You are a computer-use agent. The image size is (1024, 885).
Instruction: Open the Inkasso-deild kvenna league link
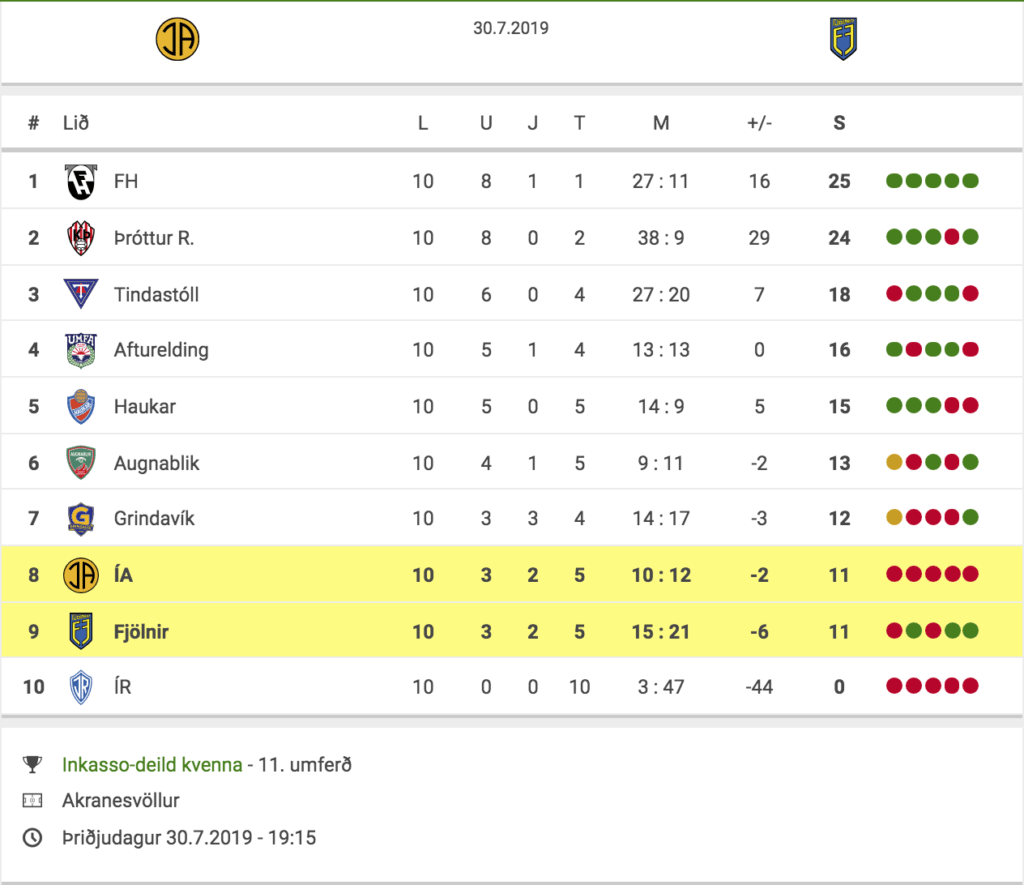[152, 764]
